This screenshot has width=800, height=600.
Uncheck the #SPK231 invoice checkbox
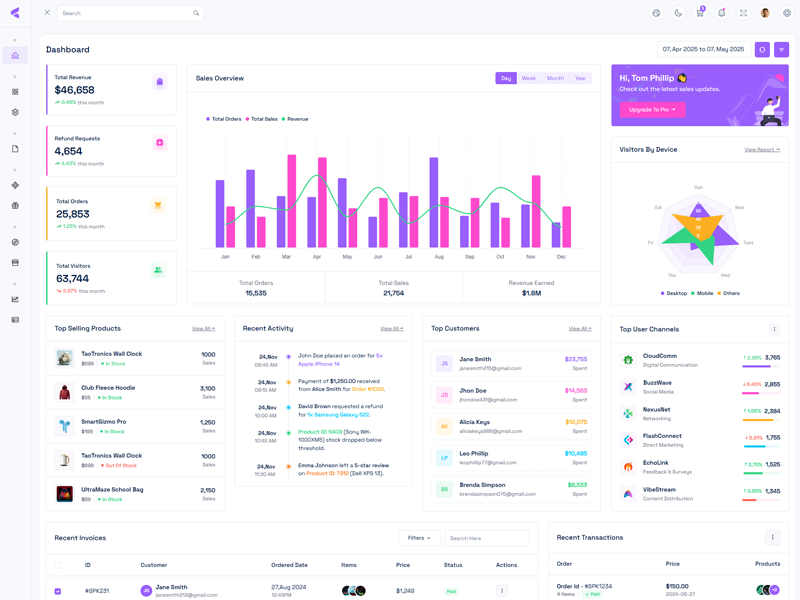click(x=58, y=591)
